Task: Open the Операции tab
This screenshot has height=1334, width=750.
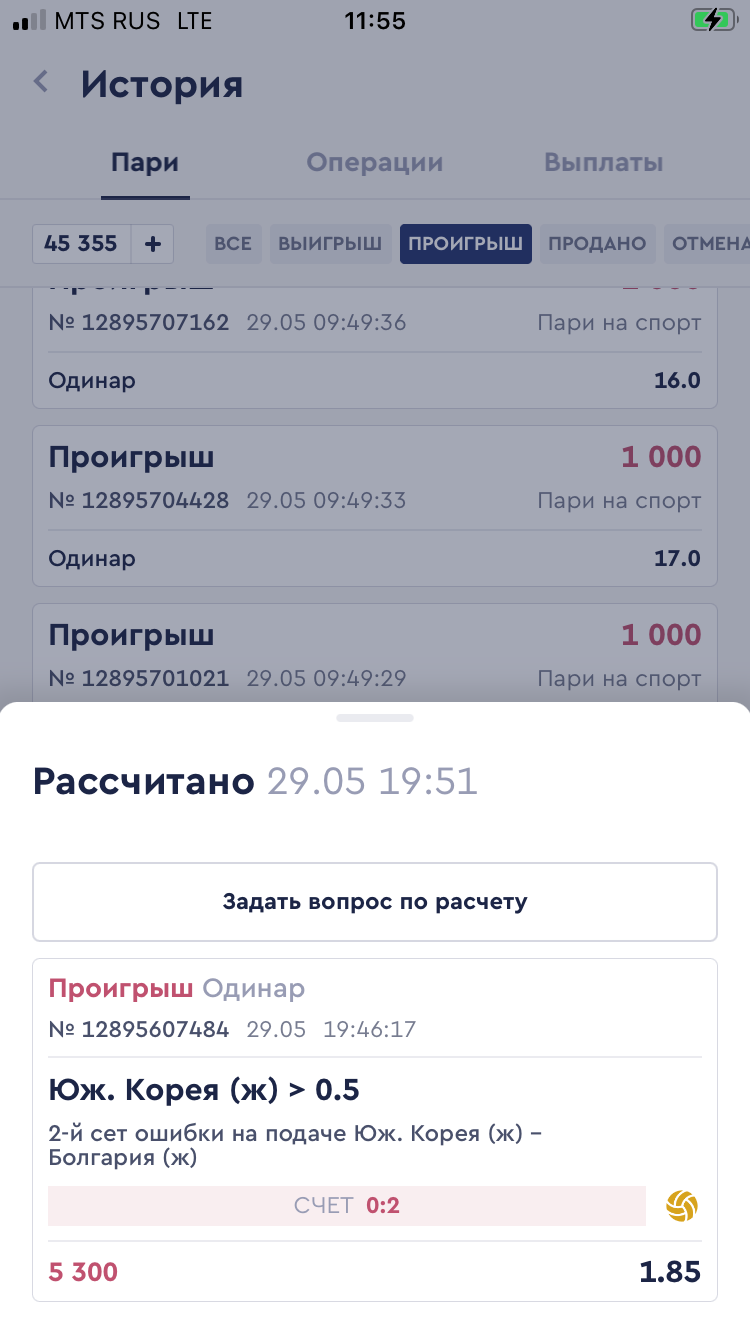Action: pyautogui.click(x=374, y=163)
